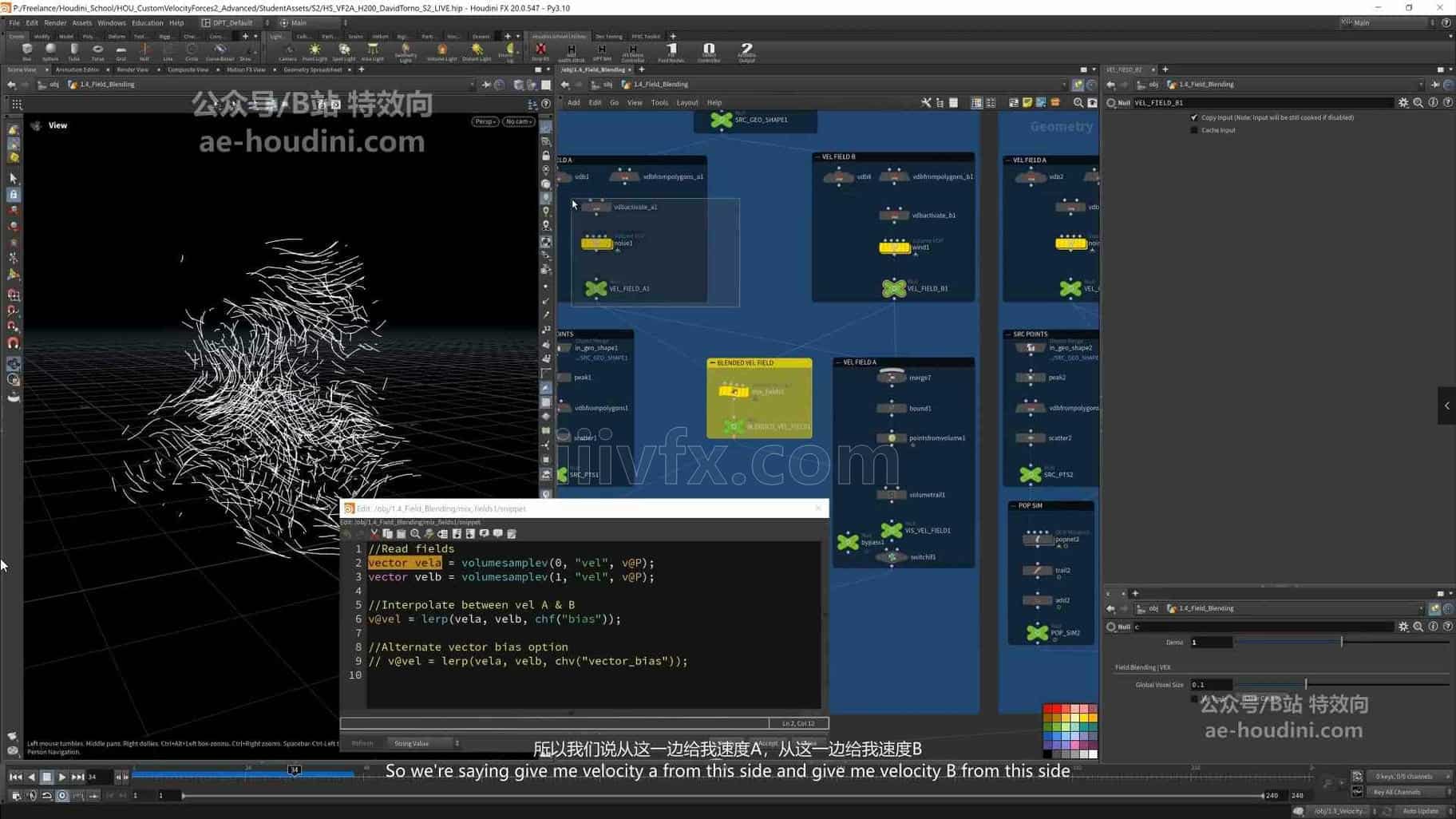Add a new pane tab in viewport
Image resolution: width=1456 pixels, height=819 pixels.
point(361,70)
